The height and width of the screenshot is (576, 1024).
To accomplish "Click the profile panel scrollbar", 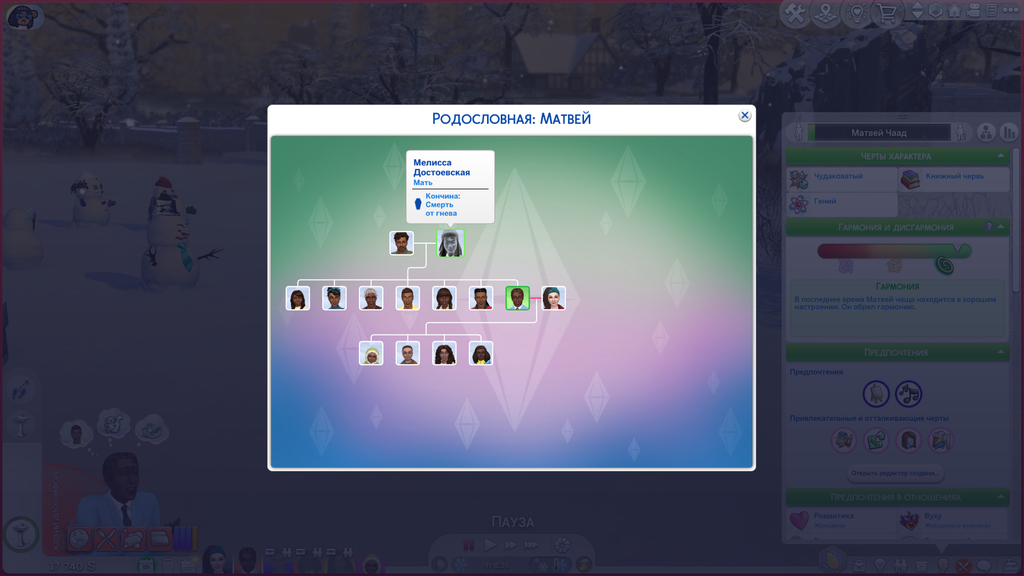I will click(1015, 222).
